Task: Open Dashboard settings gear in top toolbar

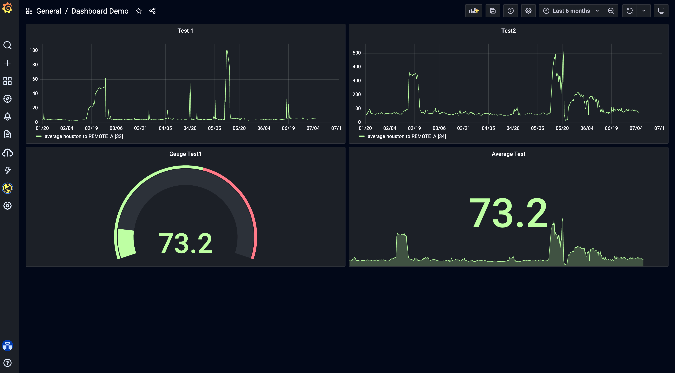Action: click(x=528, y=11)
